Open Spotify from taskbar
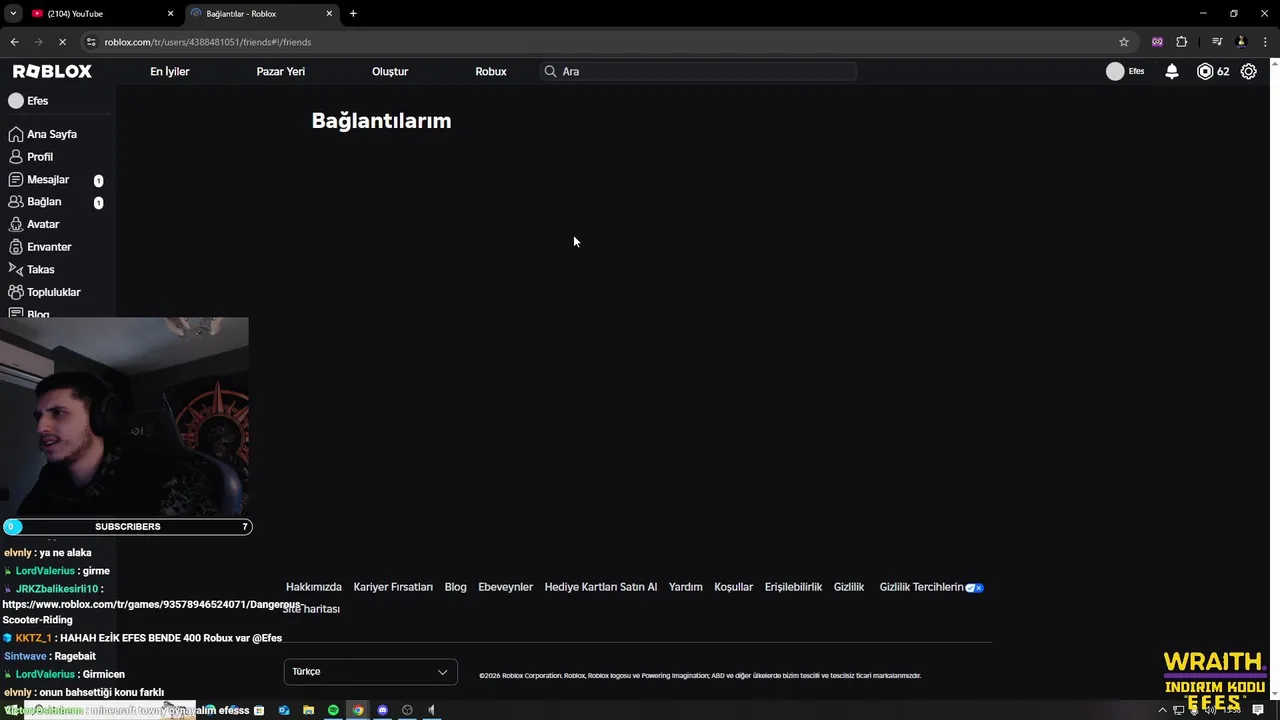This screenshot has height=720, width=1280. pyautogui.click(x=333, y=710)
